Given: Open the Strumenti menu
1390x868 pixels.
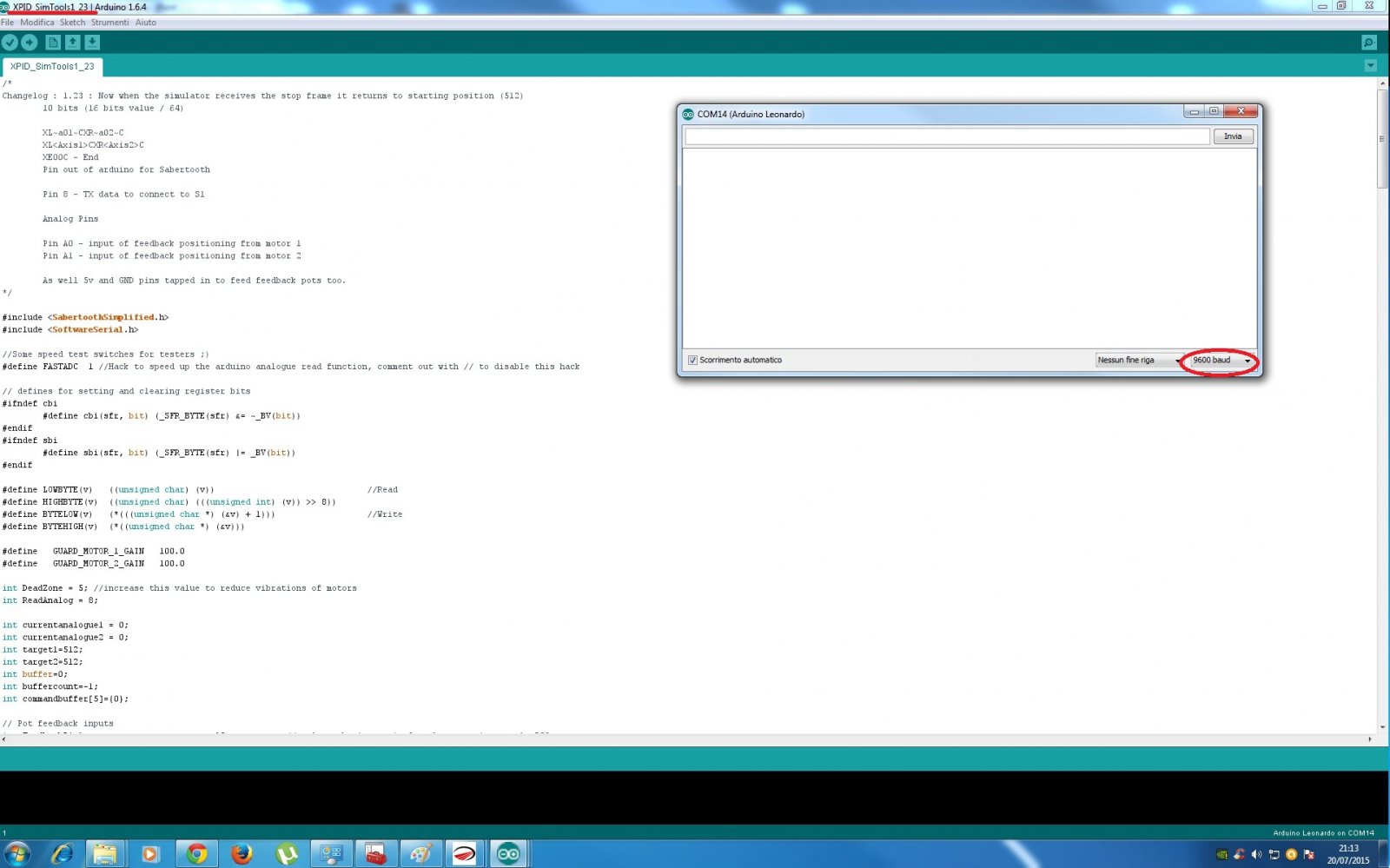Looking at the screenshot, I should (110, 23).
